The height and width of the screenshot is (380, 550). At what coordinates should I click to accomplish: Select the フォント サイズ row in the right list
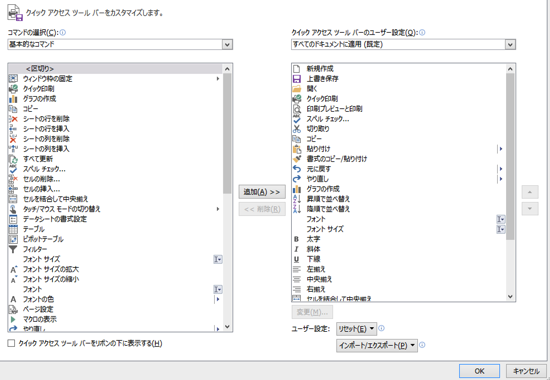point(399,229)
